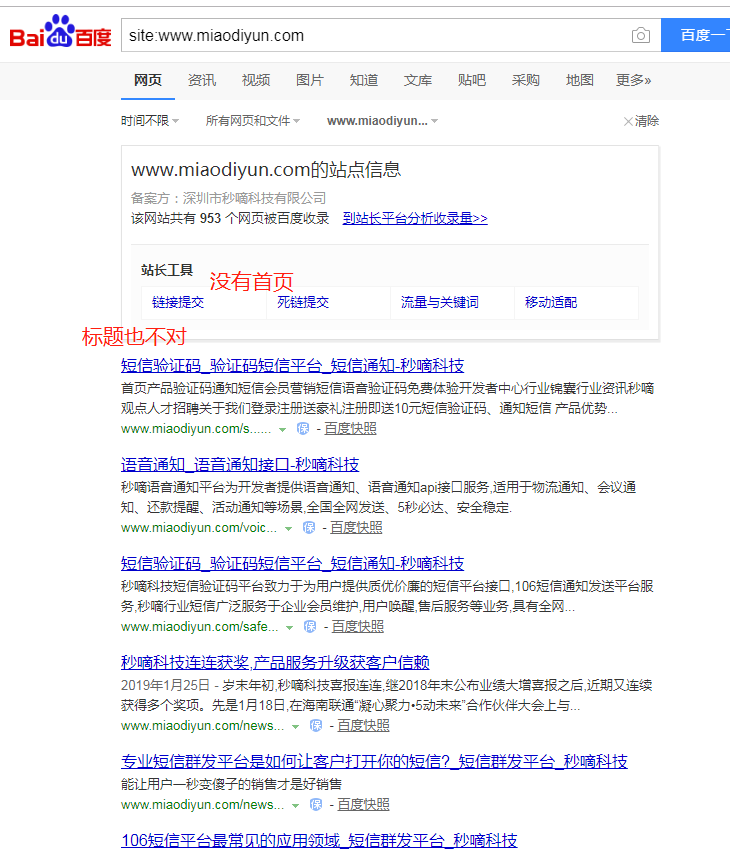
Task: Click 流量与关键词 webmaster tool
Action: pyautogui.click(x=440, y=302)
